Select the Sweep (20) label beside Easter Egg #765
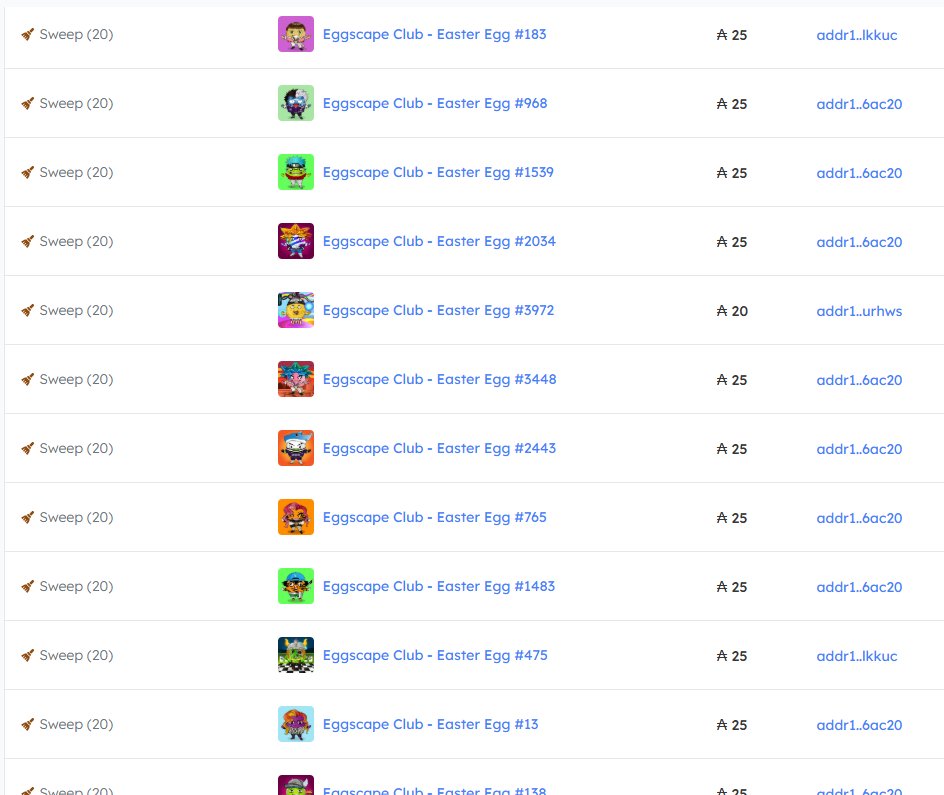Screen dimensions: 944x795 pyautogui.click(x=76, y=518)
